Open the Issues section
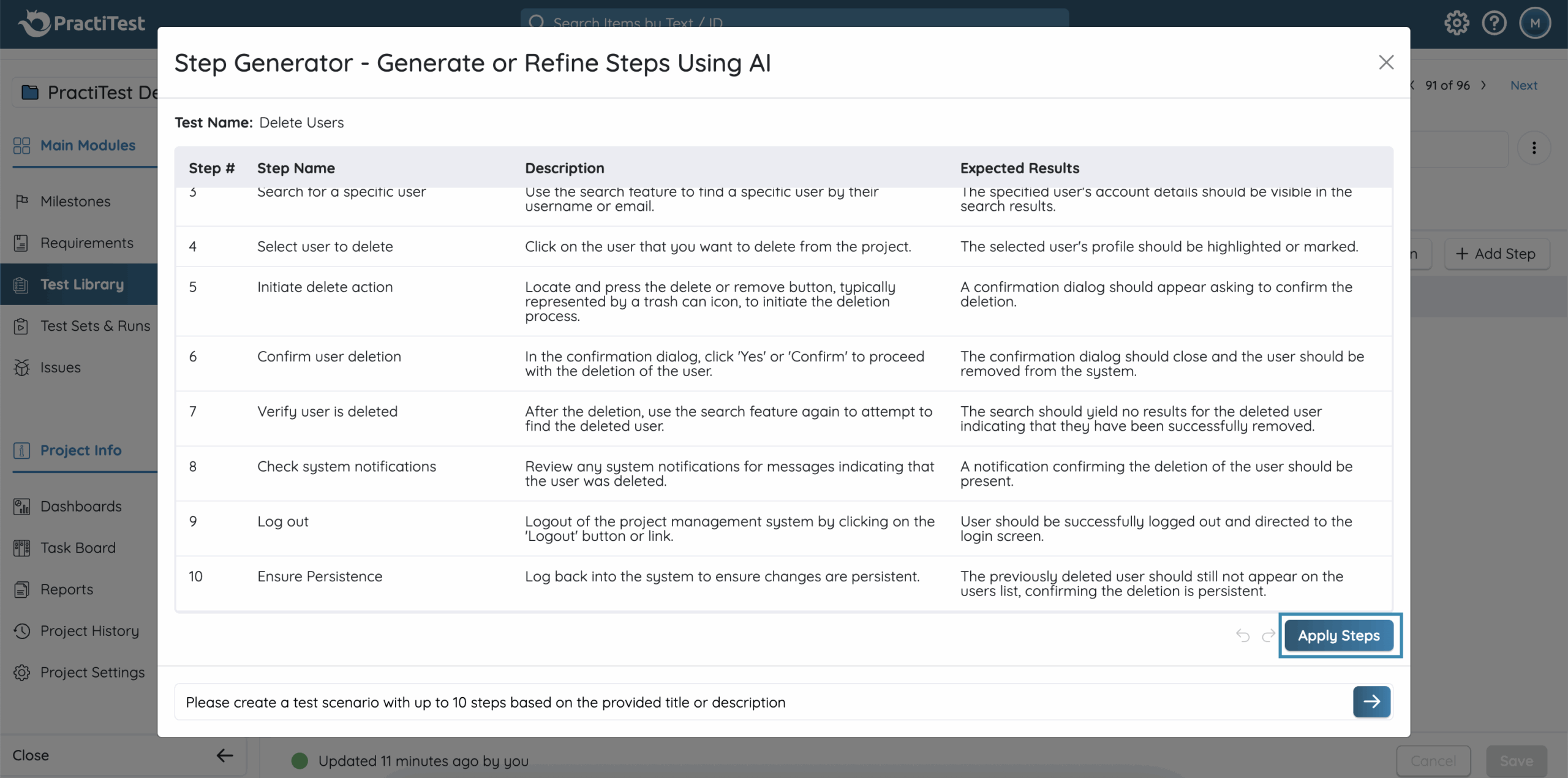The height and width of the screenshot is (778, 1568). (60, 367)
